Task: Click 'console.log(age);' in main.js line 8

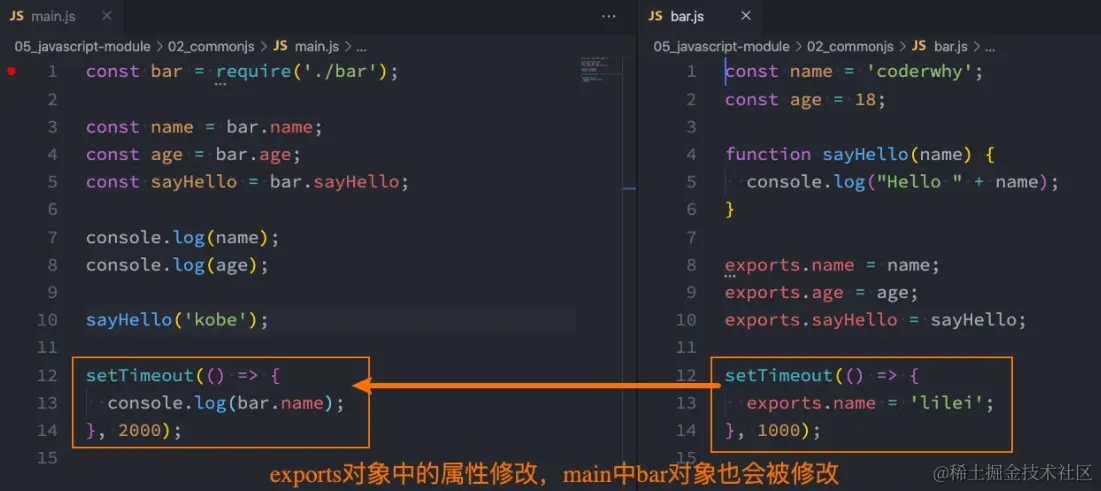Action: (x=177, y=265)
